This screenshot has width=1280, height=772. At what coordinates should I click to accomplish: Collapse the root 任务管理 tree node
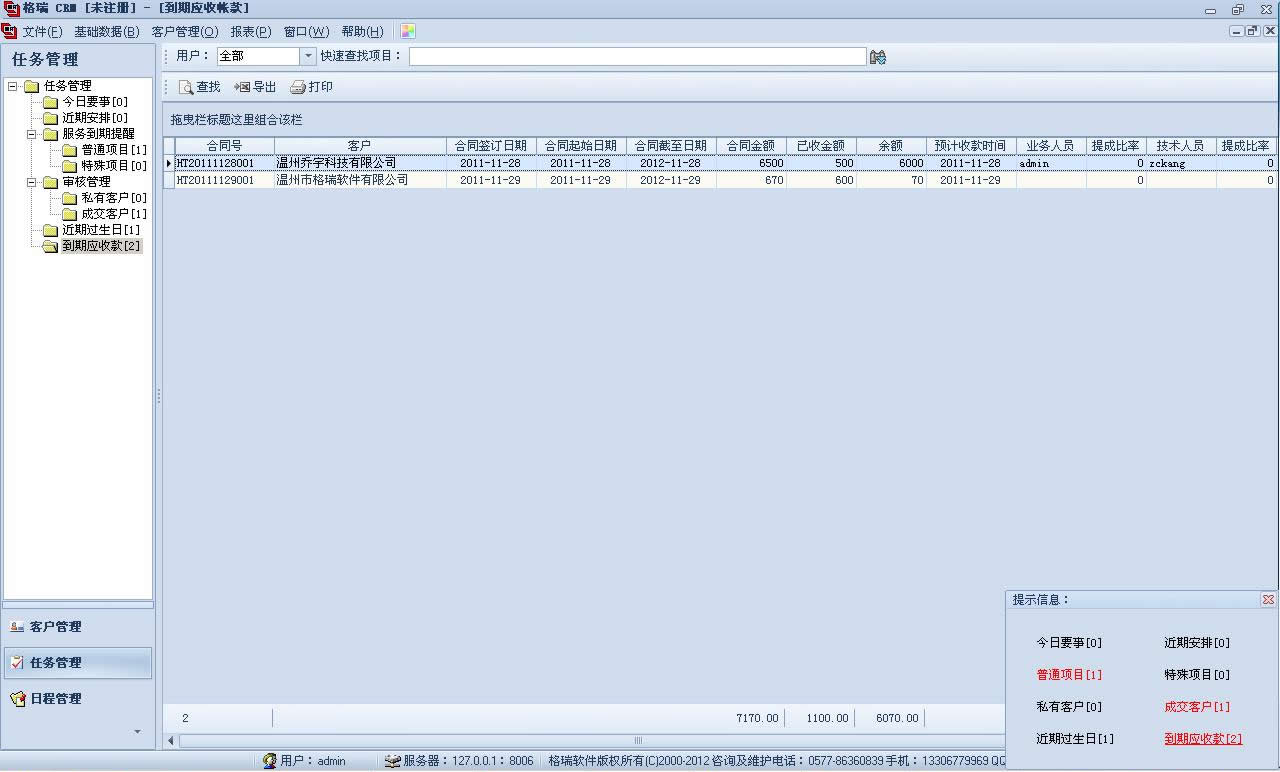(13, 86)
